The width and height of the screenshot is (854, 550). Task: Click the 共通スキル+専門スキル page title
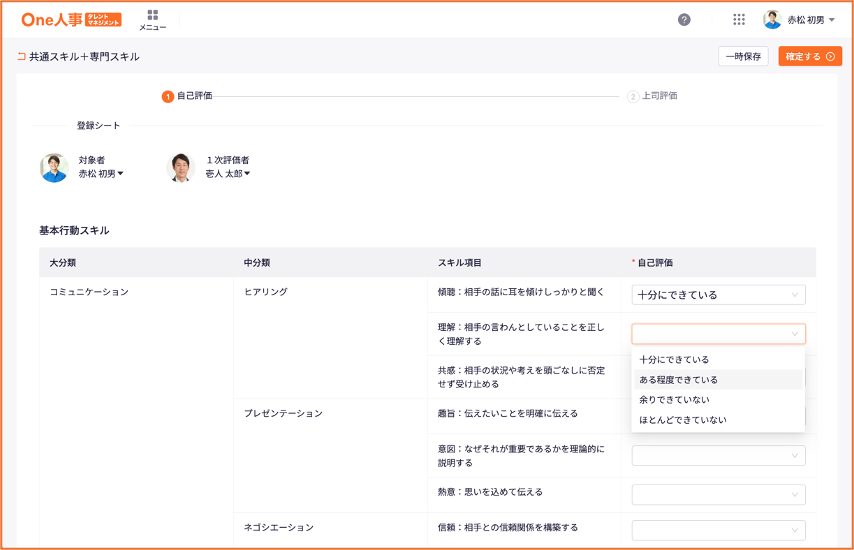tap(84, 57)
